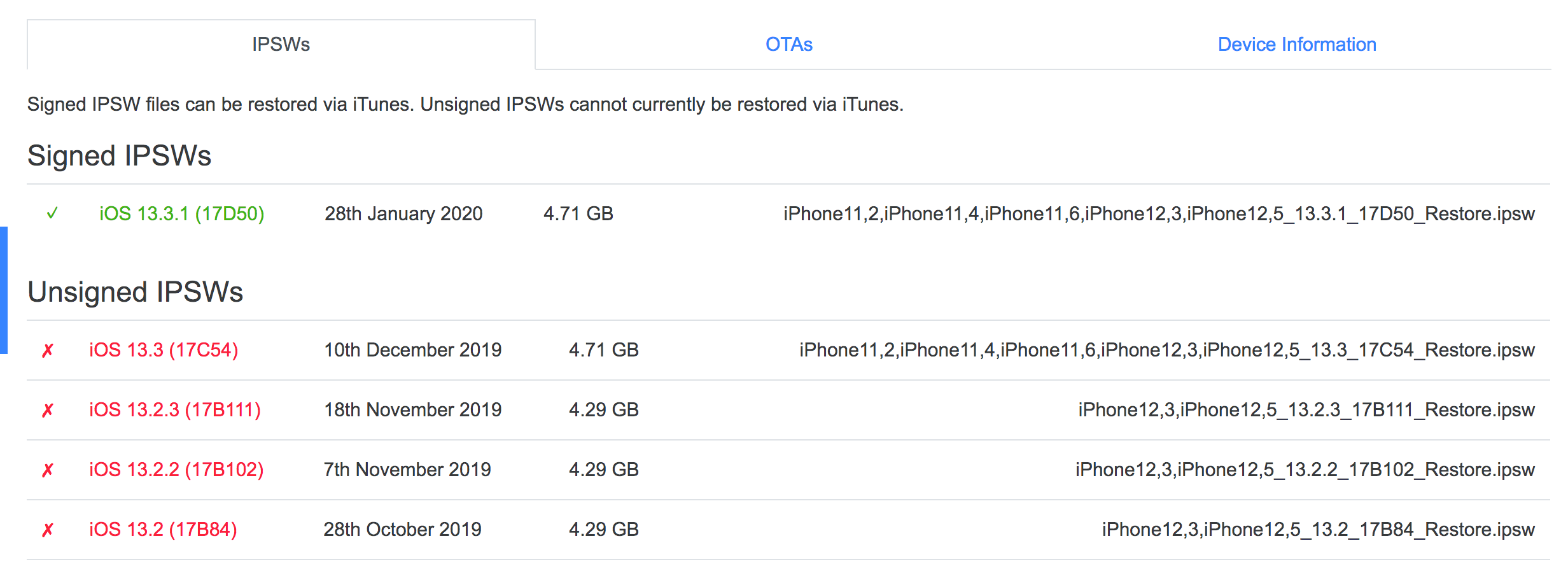
Task: Open the OTAs tab
Action: pyautogui.click(x=789, y=45)
